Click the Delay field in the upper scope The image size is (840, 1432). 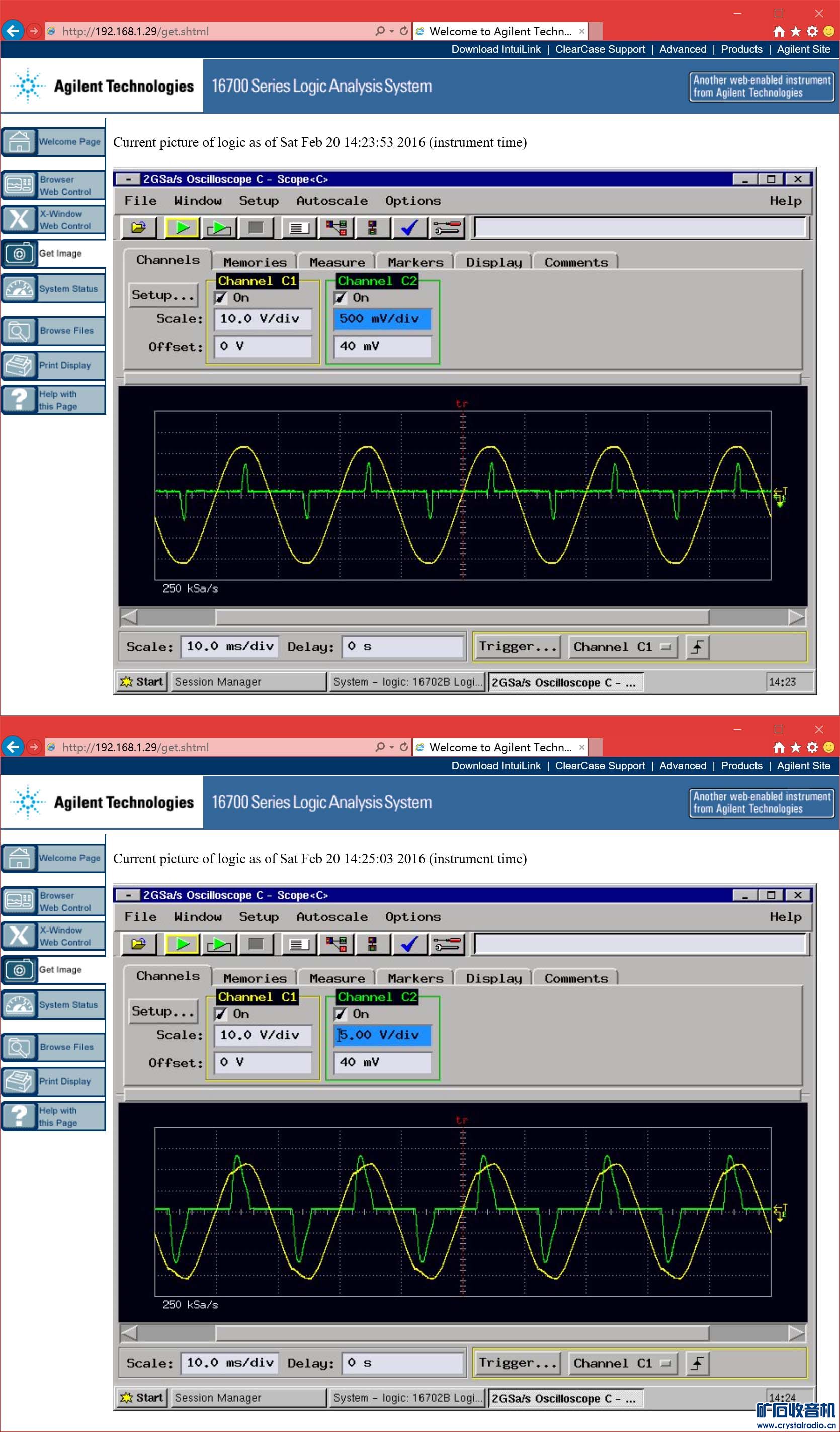(402, 647)
